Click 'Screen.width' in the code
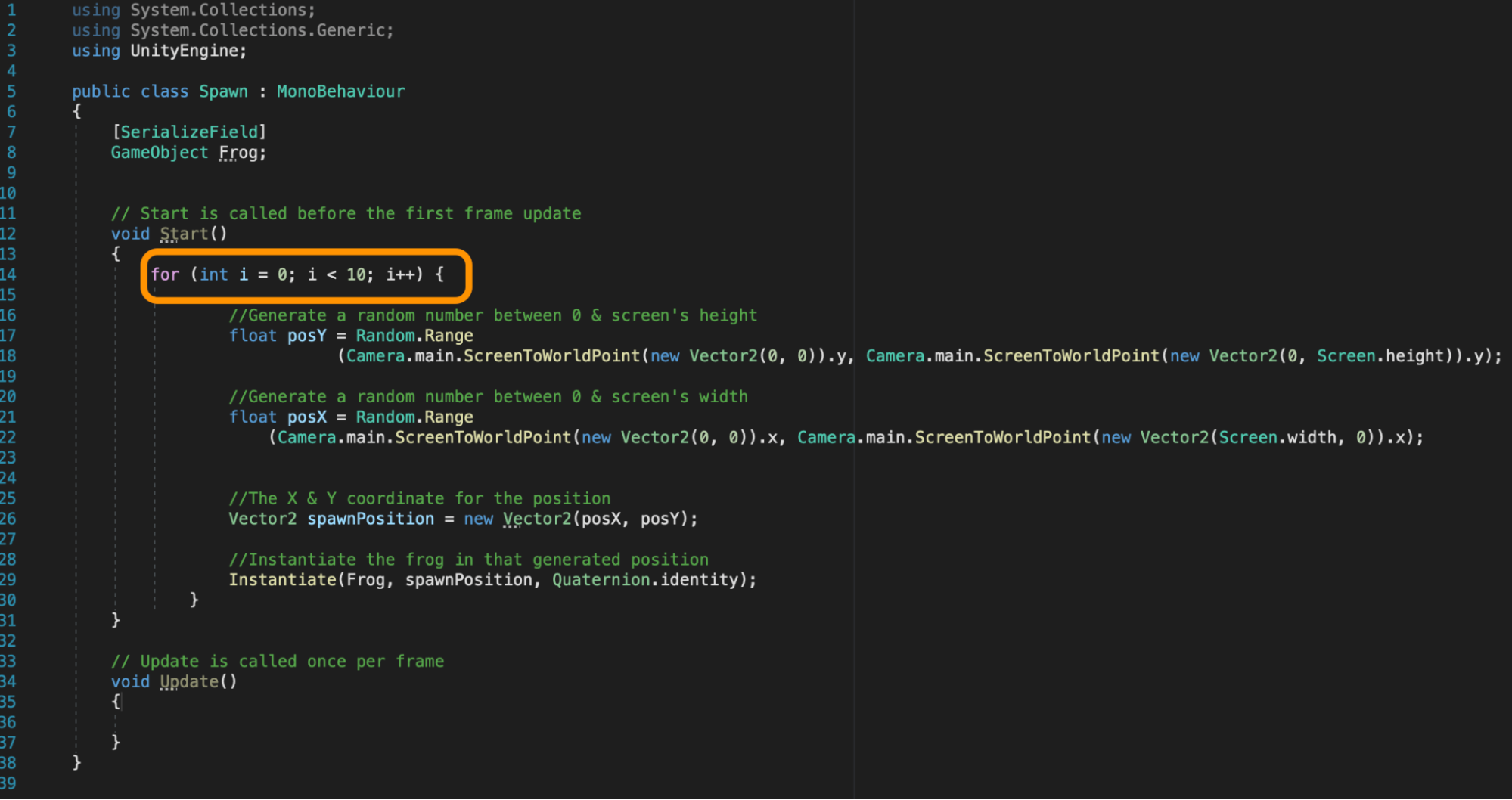 pos(1277,438)
